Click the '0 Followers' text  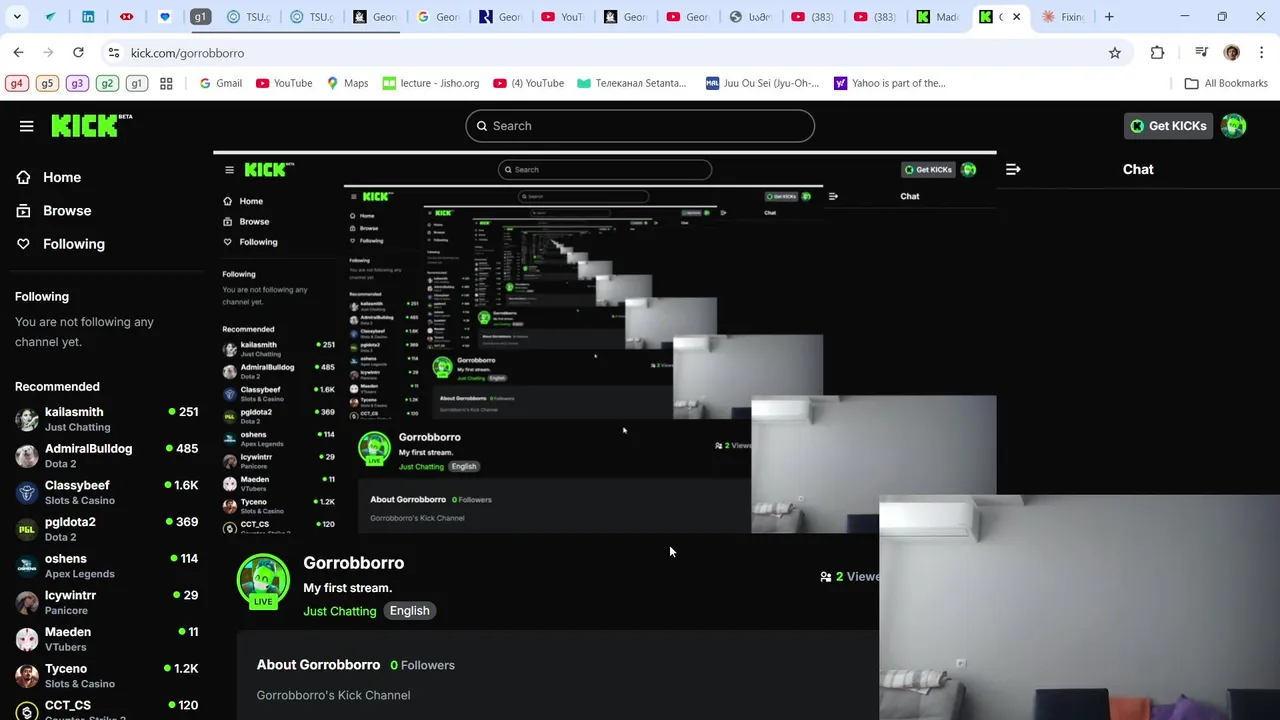click(422, 665)
